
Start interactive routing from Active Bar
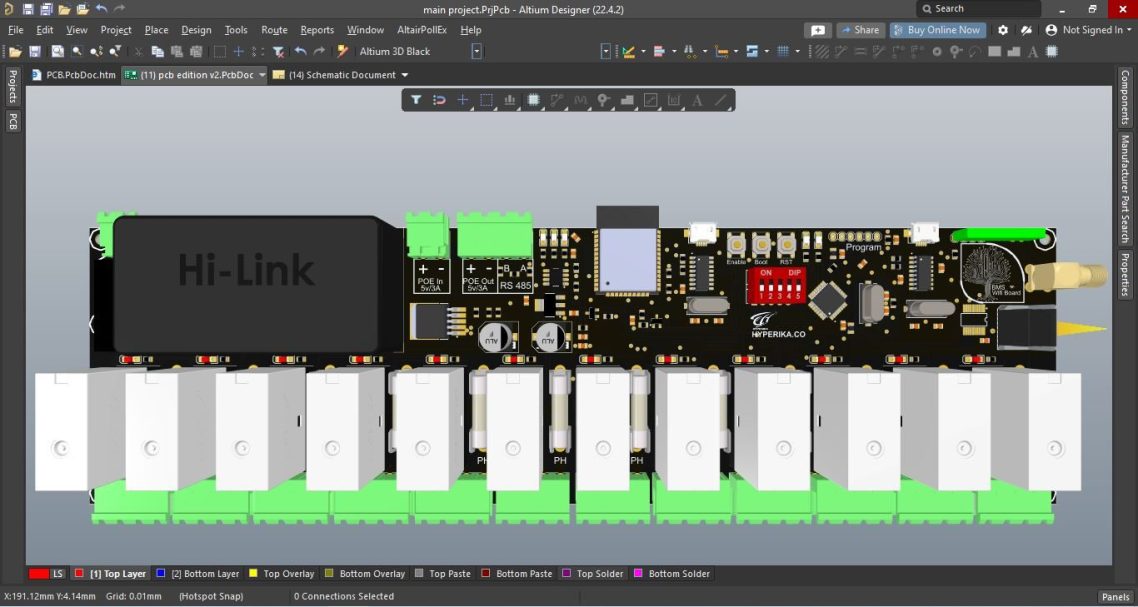pos(557,100)
